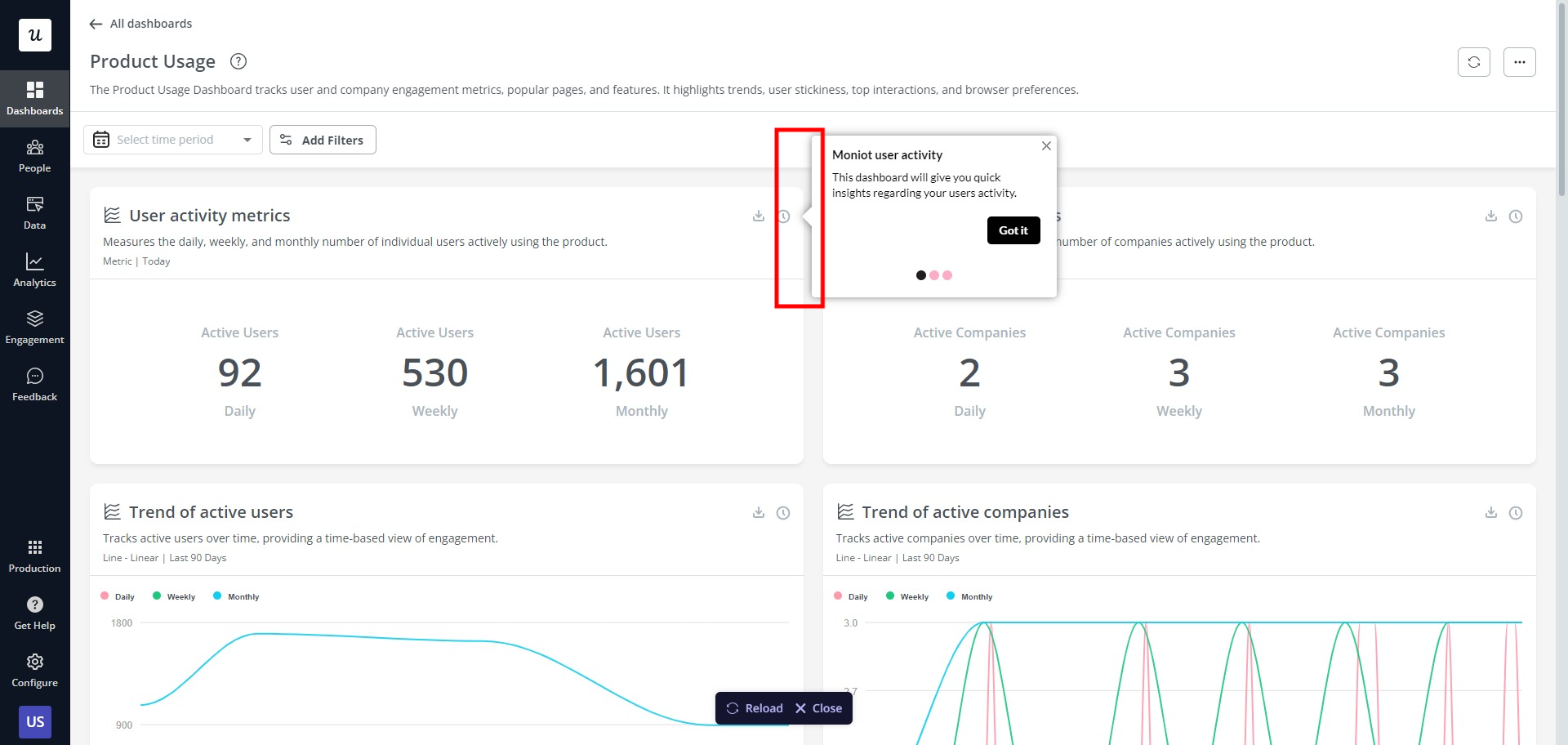Toggle Monthly series in active companies legend
1568x745 pixels.
pyautogui.click(x=969, y=596)
